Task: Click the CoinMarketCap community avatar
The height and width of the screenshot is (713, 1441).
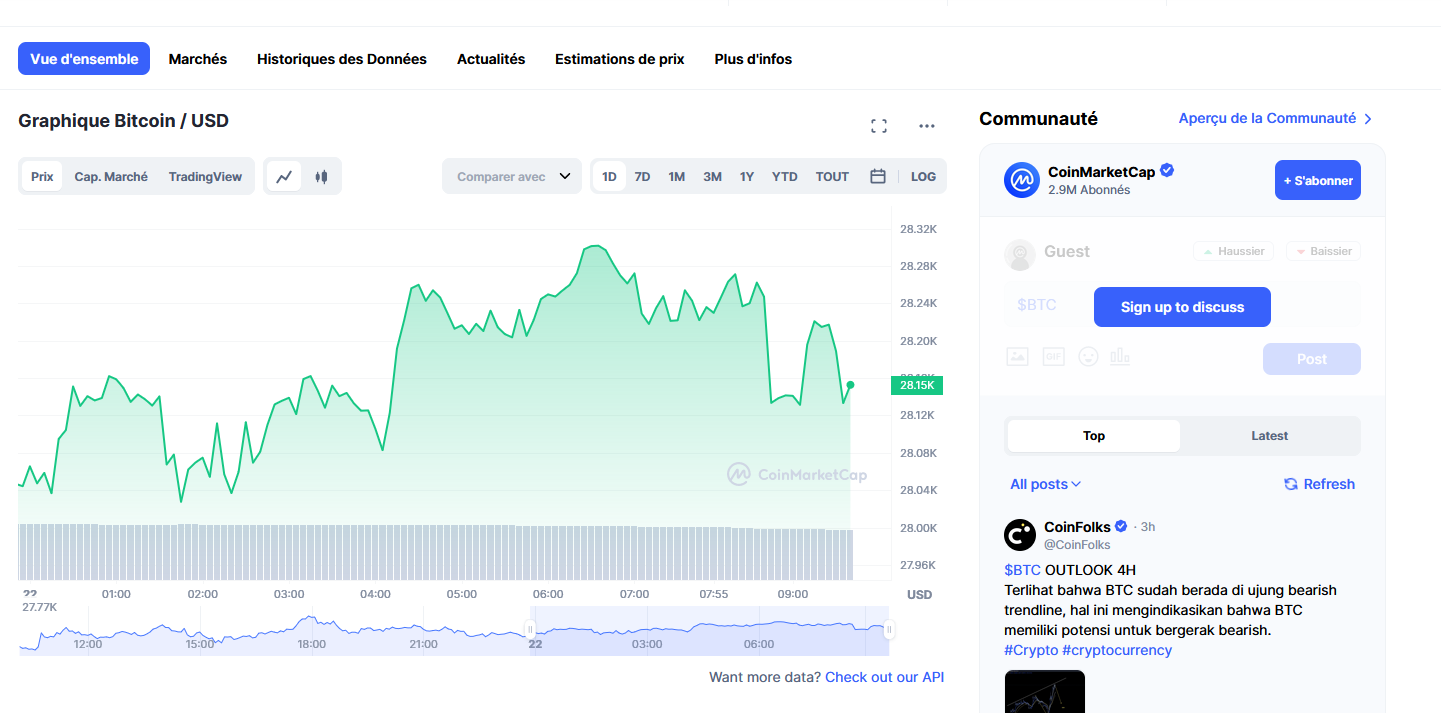Action: (x=1022, y=180)
